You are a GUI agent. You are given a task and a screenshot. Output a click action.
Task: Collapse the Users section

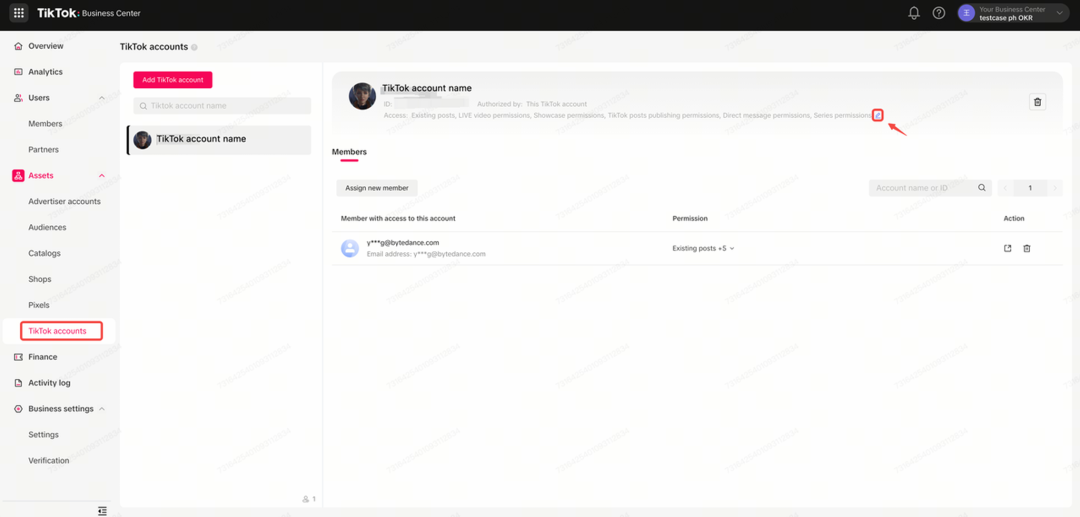tap(102, 98)
